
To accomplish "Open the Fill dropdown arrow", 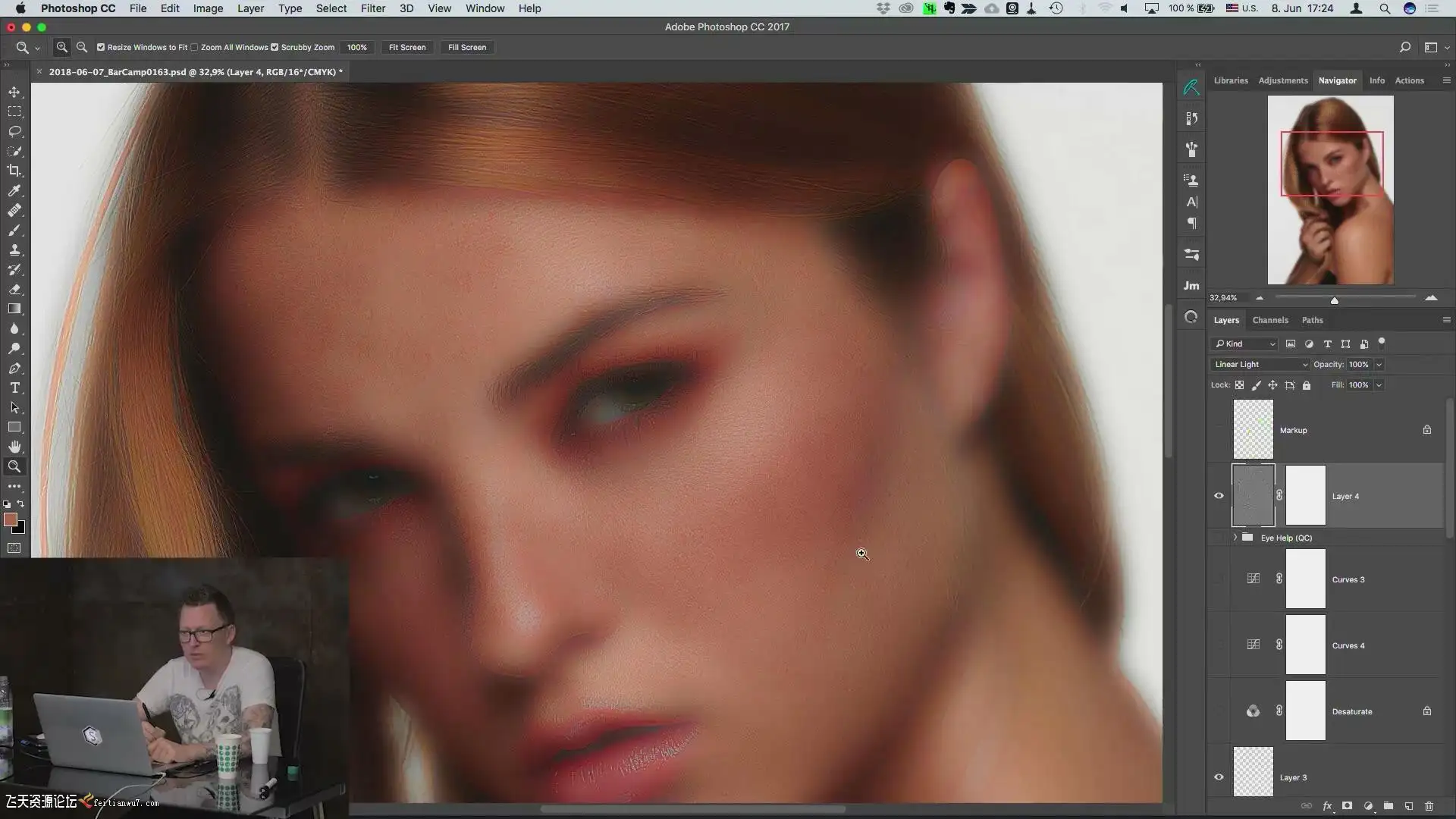I will coord(1379,385).
